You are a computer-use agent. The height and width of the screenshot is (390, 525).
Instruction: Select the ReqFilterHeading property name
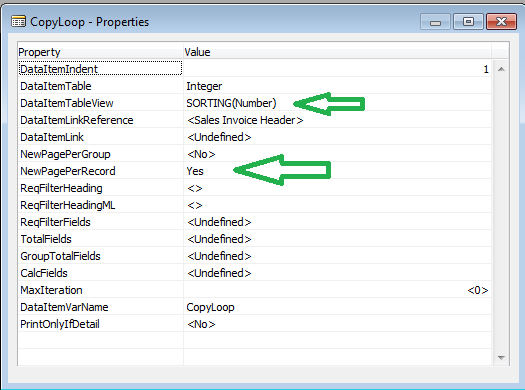[x=61, y=188]
